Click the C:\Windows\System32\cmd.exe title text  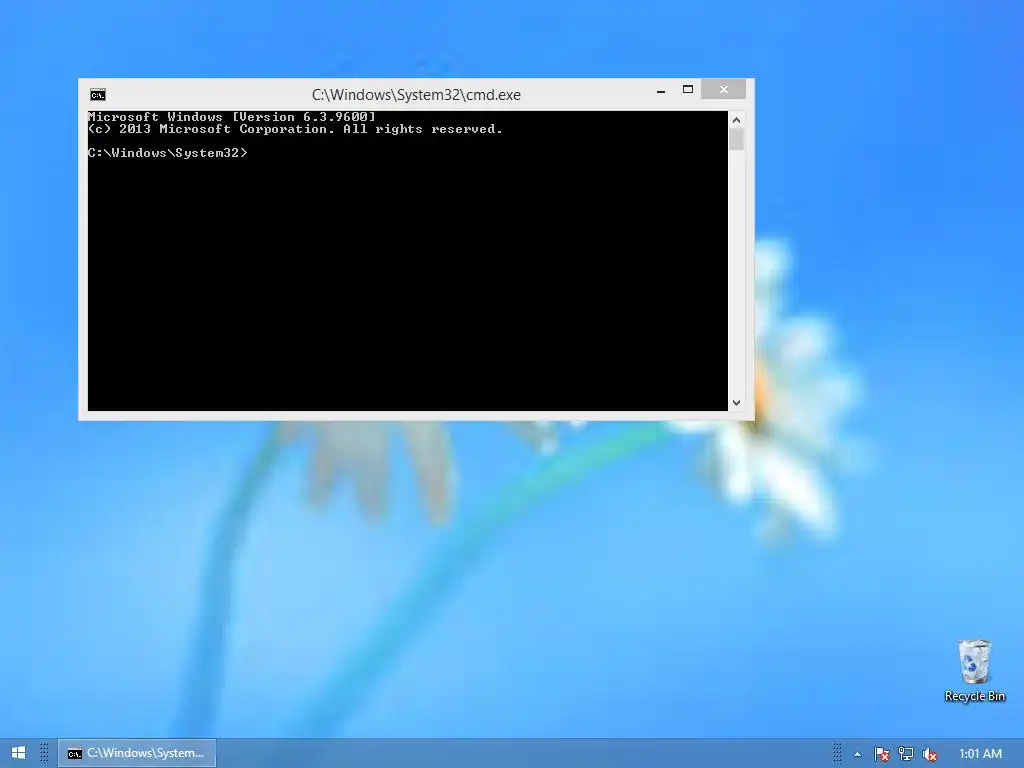pyautogui.click(x=416, y=95)
